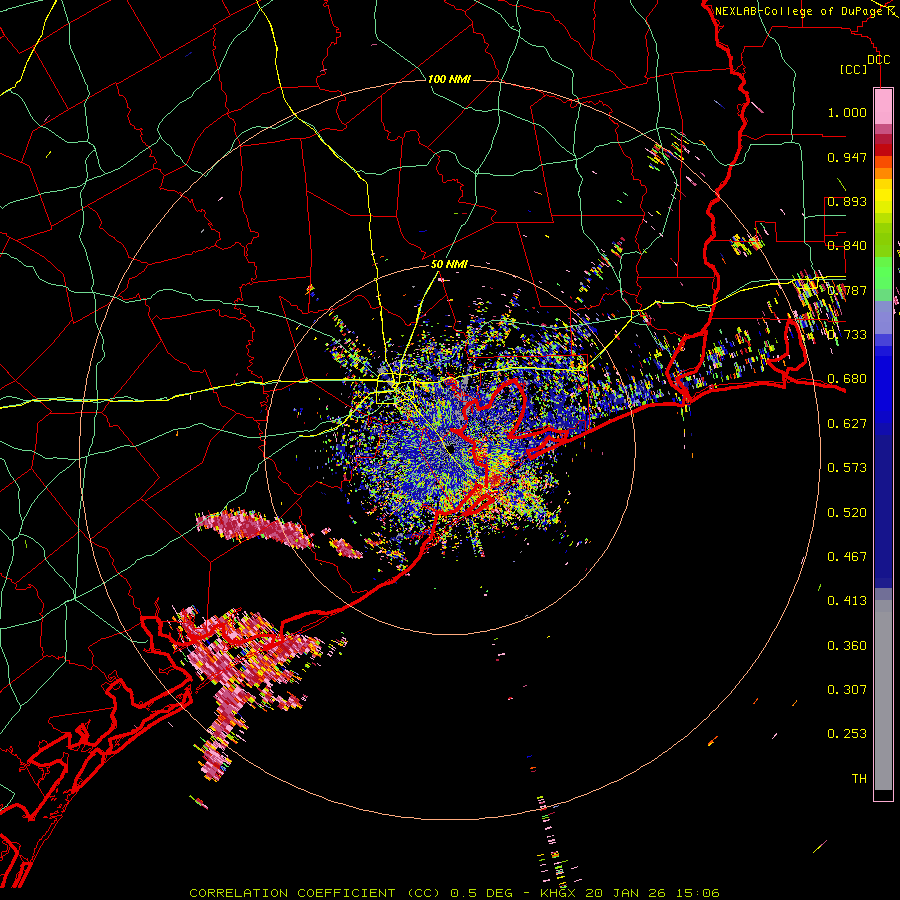Click the 0.733 scale value
The width and height of the screenshot is (900, 900).
[847, 335]
